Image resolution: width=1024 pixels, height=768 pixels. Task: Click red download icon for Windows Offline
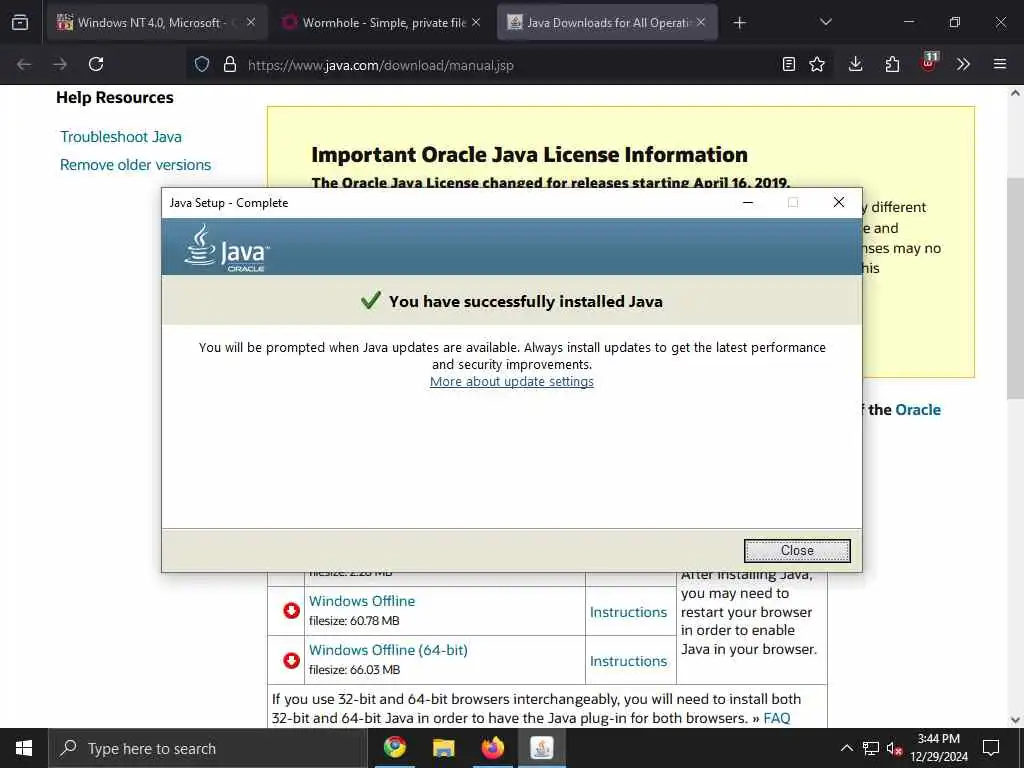291,611
